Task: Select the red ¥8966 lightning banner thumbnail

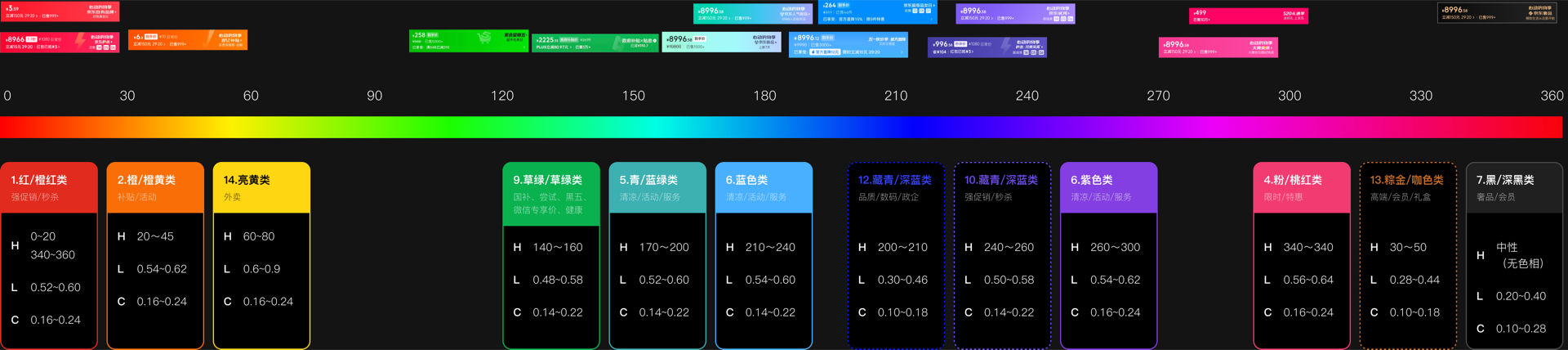Action: pyautogui.click(x=60, y=41)
